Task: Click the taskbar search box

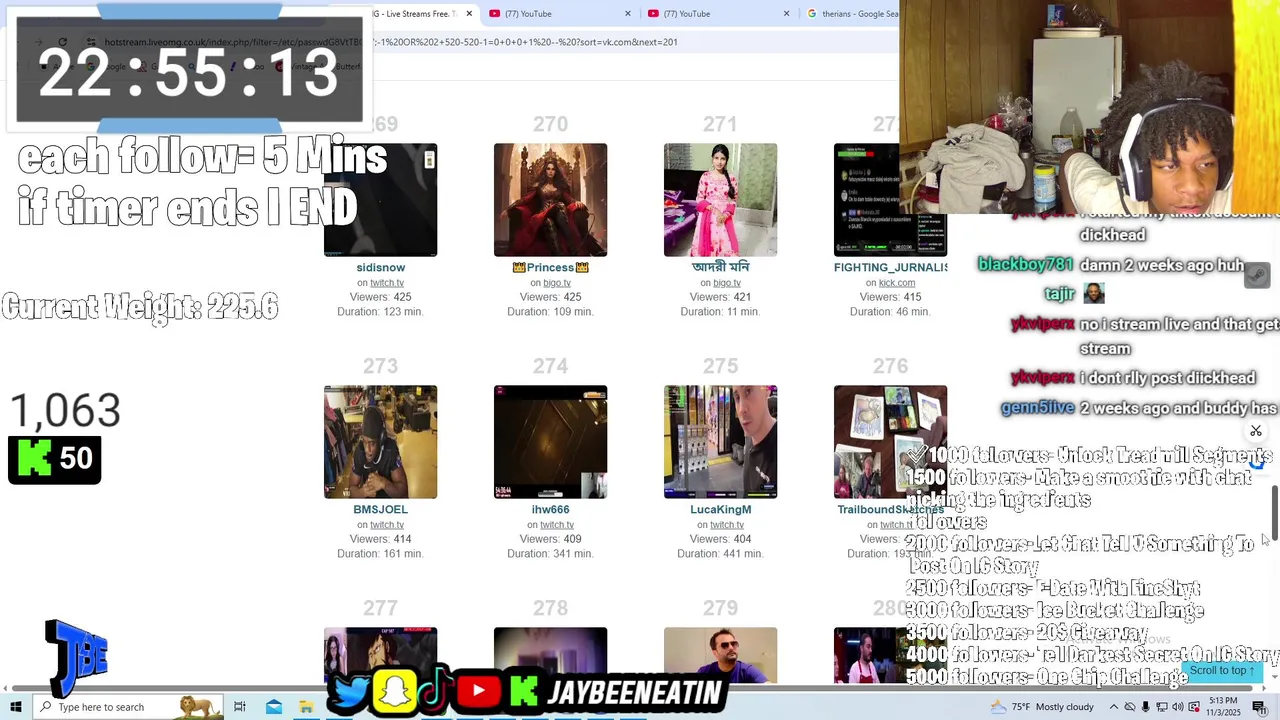Action: 130,707
